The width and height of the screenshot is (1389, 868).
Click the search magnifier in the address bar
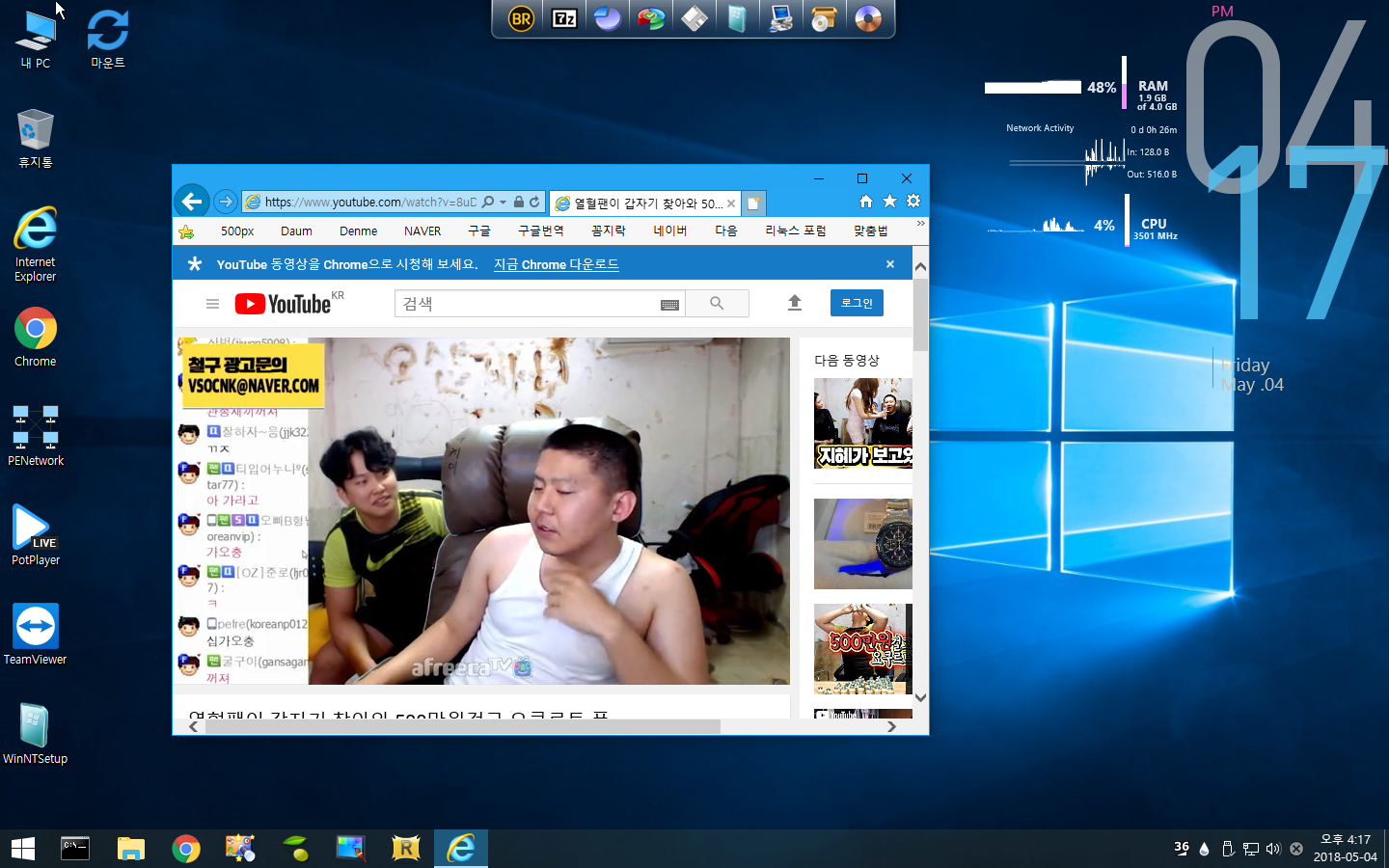(x=488, y=202)
